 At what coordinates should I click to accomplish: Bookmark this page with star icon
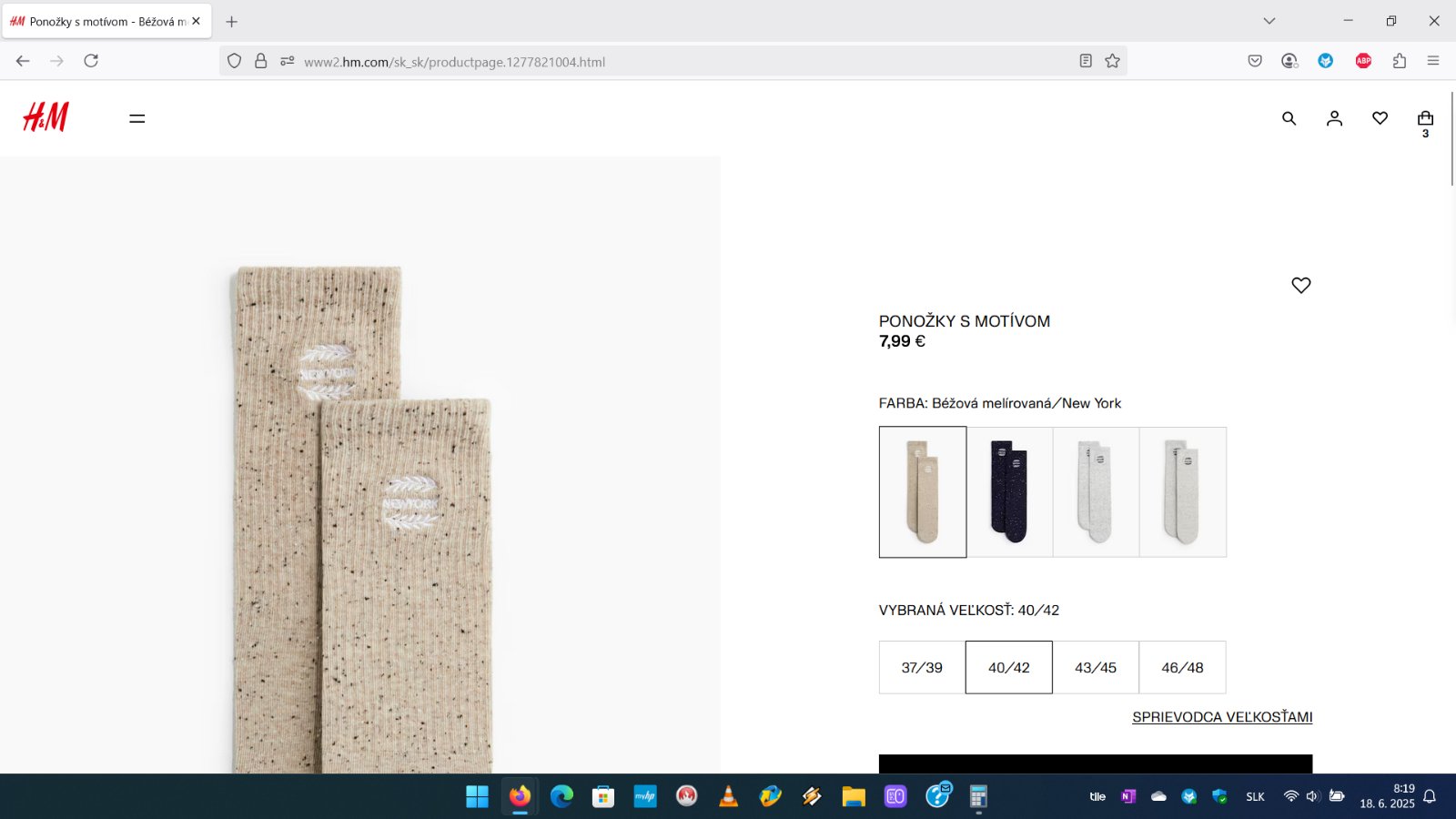(1112, 61)
